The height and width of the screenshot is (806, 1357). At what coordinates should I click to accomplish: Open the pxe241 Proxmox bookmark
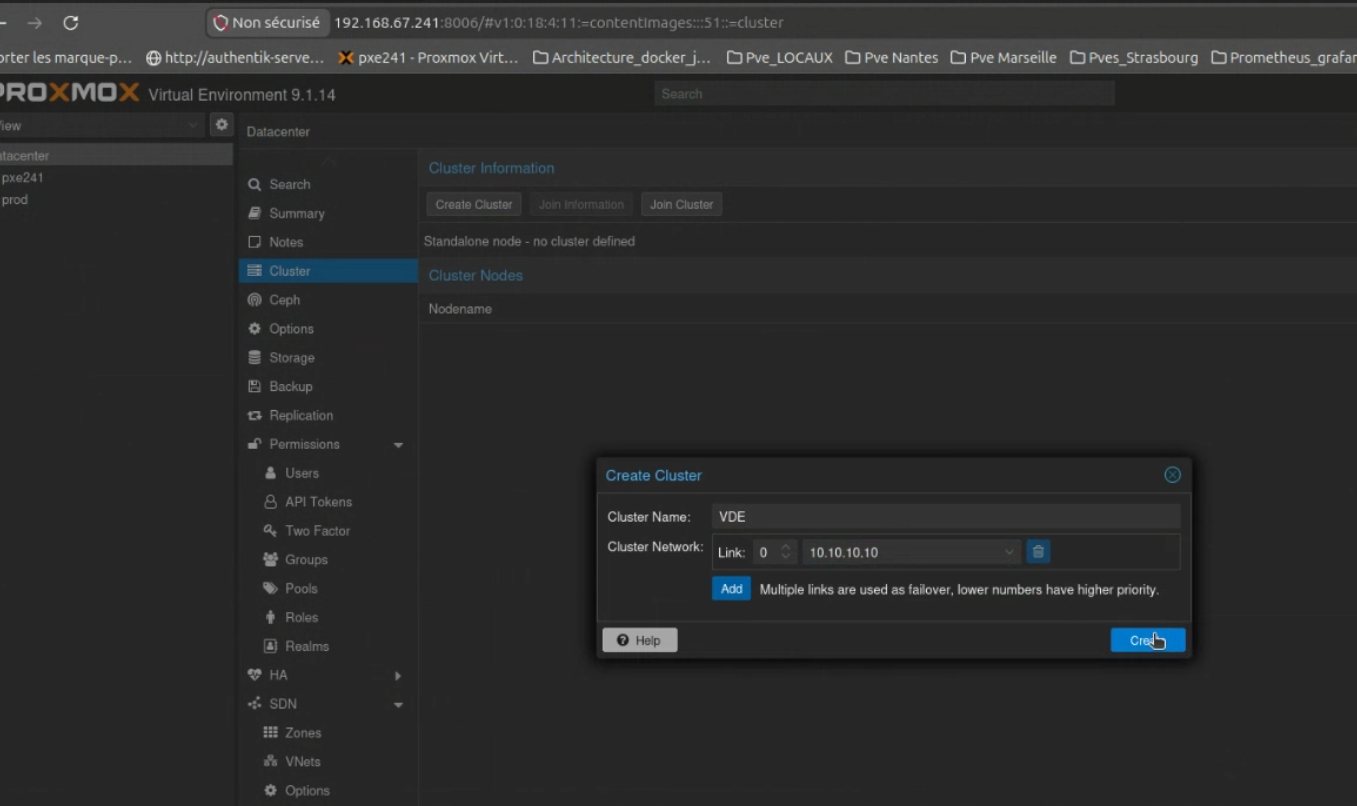click(428, 58)
